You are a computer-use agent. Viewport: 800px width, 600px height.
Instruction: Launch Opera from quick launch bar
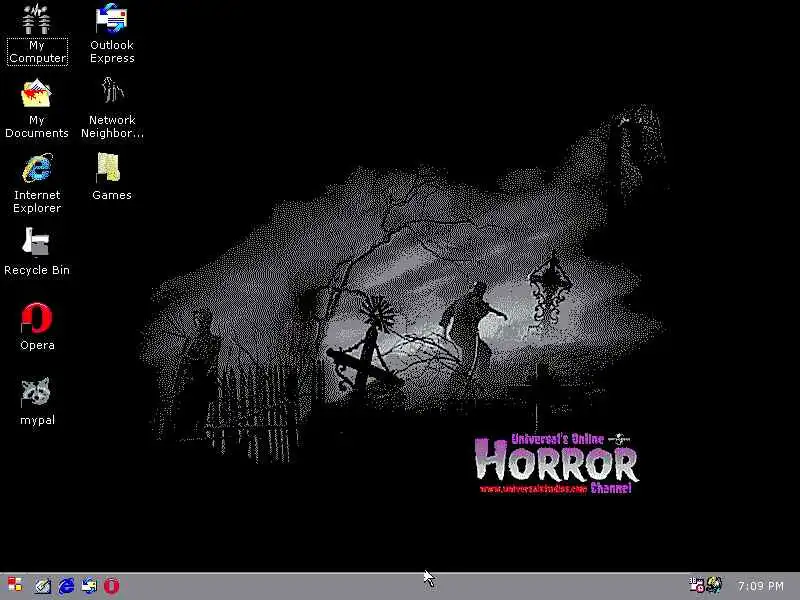click(x=112, y=586)
